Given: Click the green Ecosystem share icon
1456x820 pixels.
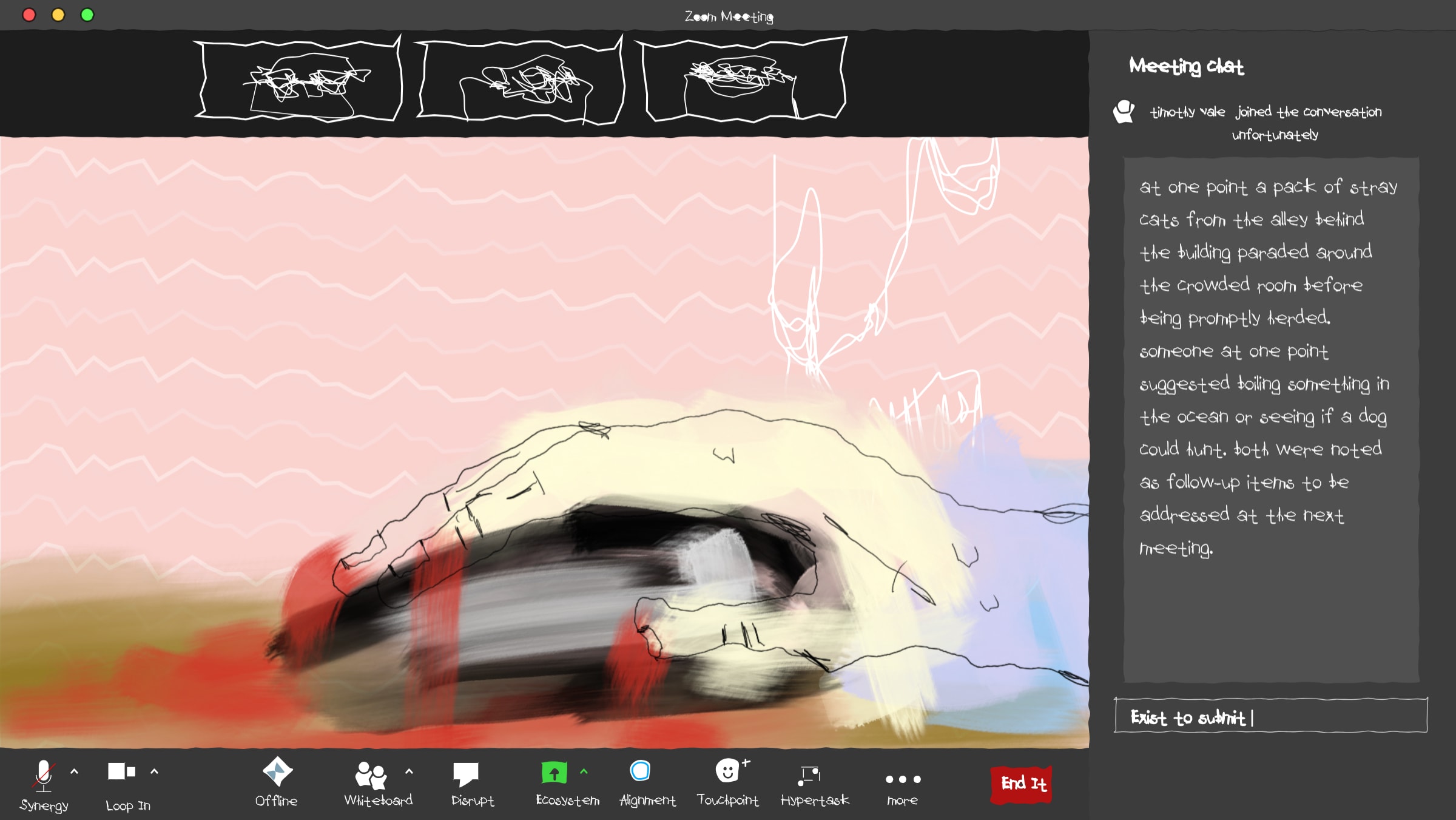Looking at the screenshot, I should click(x=554, y=773).
